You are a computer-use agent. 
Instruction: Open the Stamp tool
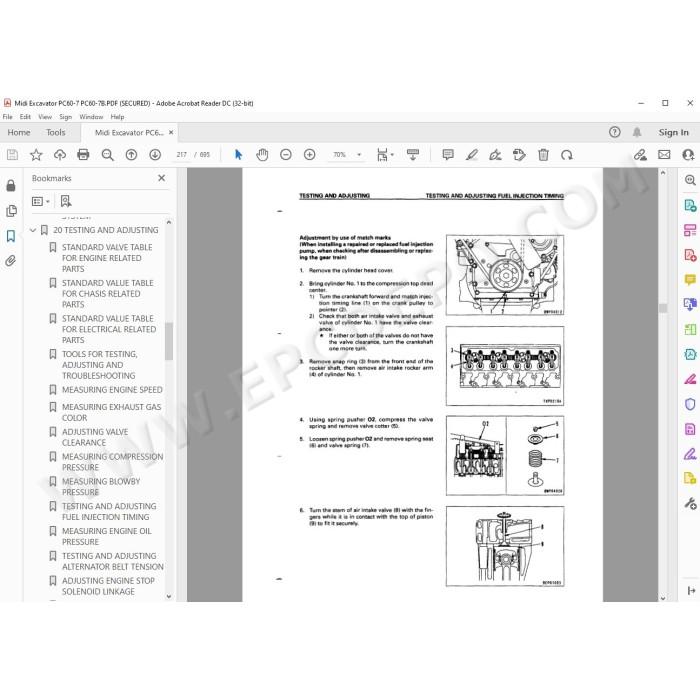pyautogui.click(x=519, y=155)
